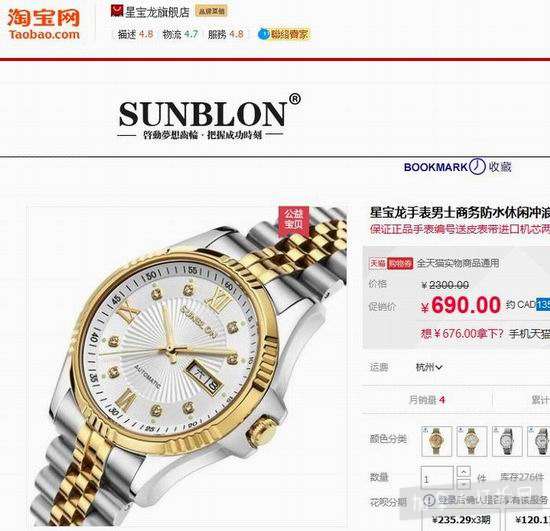Click the quantity input field
The height and width of the screenshot is (531, 550).
[437, 478]
